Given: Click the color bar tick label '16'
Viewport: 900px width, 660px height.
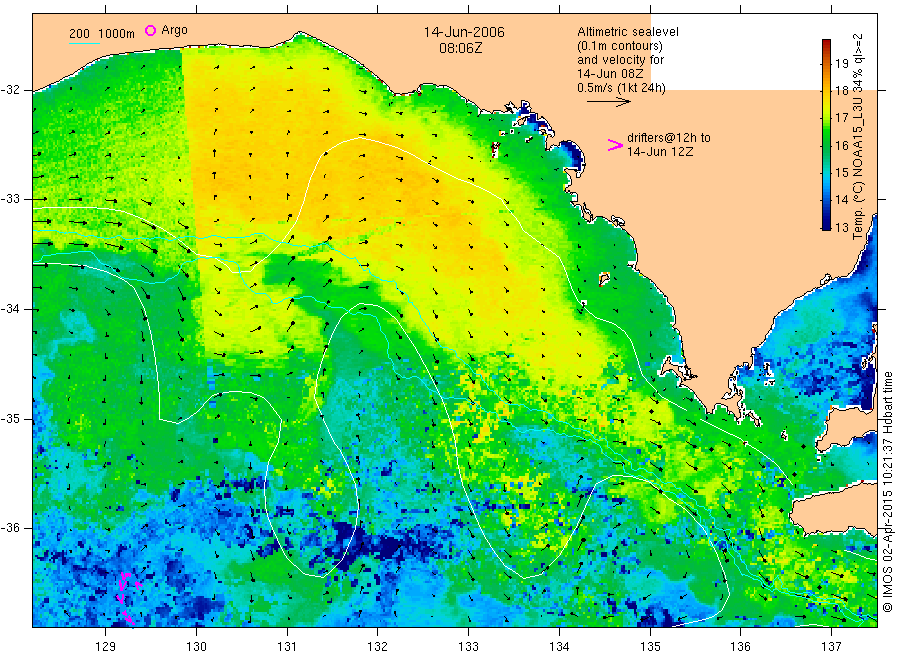Looking at the screenshot, I should pos(841,145).
